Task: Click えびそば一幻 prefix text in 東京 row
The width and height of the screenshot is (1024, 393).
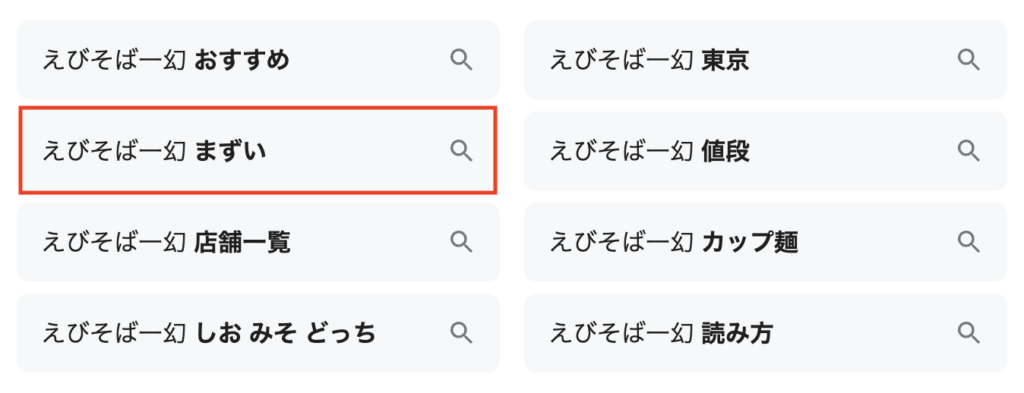Action: coord(622,61)
